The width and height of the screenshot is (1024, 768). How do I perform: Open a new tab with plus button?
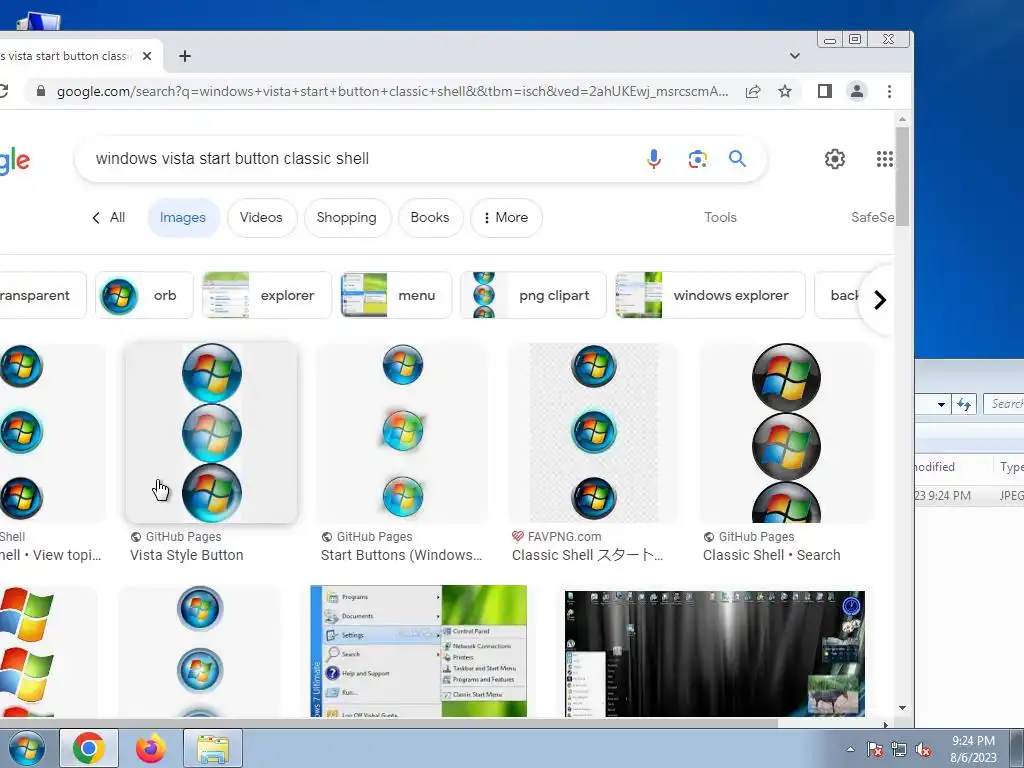[185, 56]
